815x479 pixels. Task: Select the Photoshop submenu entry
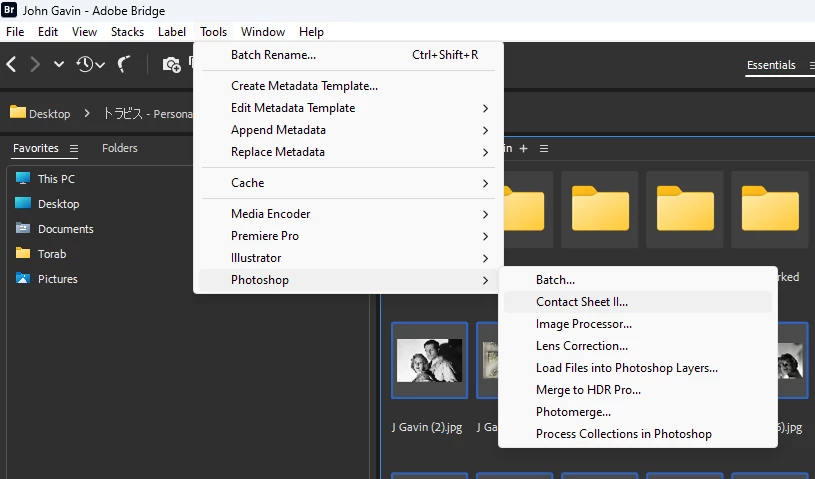(348, 280)
